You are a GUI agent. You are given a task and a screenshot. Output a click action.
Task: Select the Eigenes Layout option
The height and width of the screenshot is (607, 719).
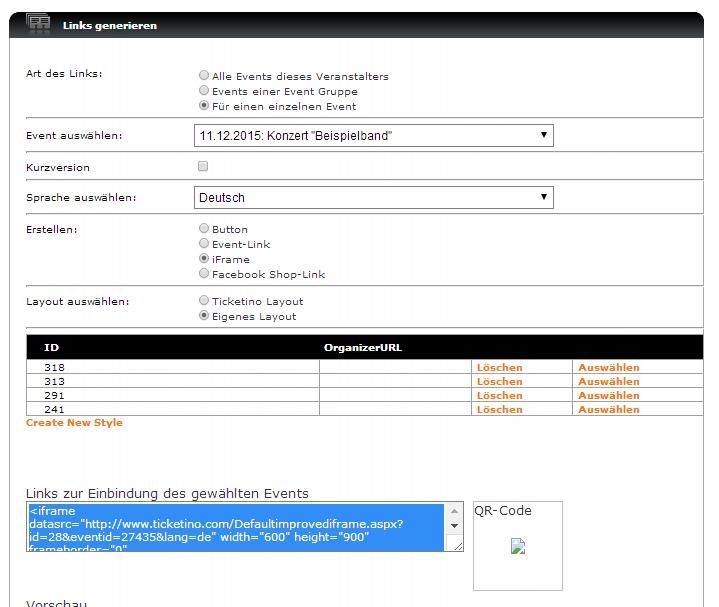click(x=204, y=316)
